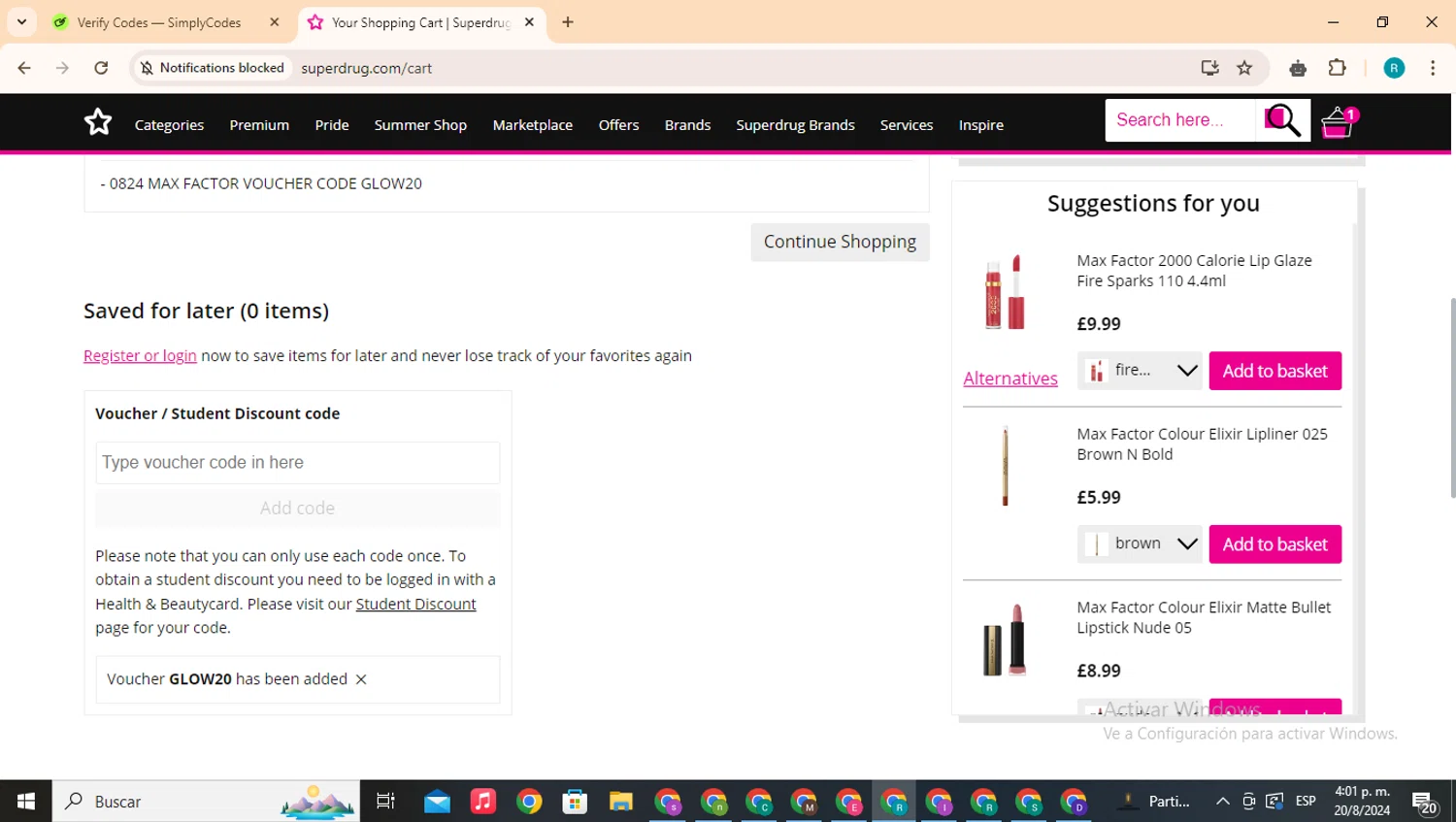Viewport: 1456px width, 822px height.
Task: Open the shopping basket icon
Action: point(1339,122)
